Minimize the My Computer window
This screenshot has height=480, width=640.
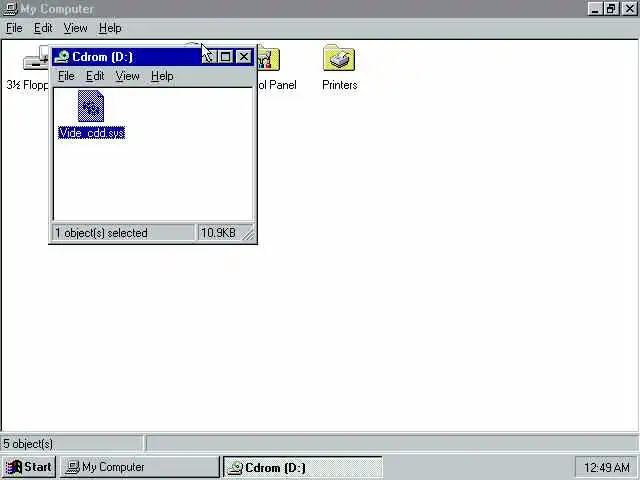[595, 9]
